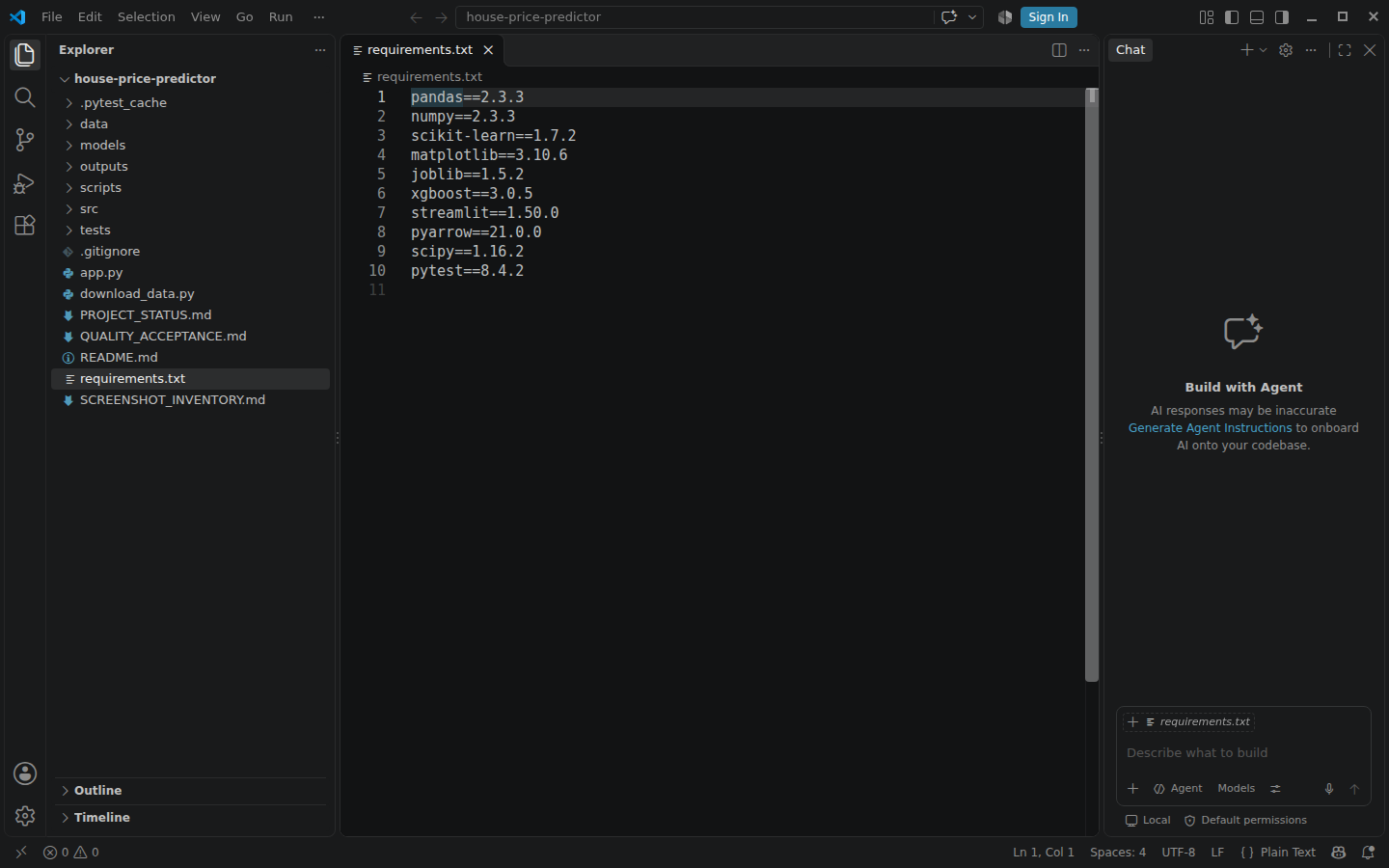This screenshot has height=868, width=1389.
Task: Open the Run menu
Action: coord(281,17)
